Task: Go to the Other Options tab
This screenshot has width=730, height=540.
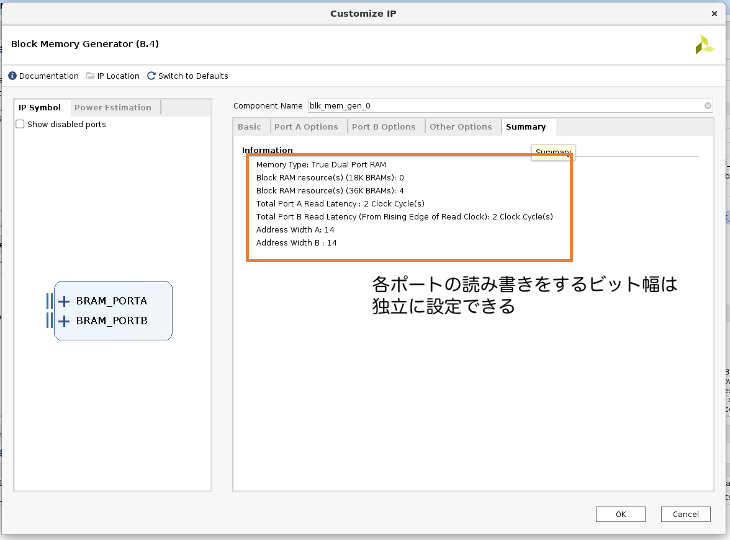Action: (x=461, y=127)
